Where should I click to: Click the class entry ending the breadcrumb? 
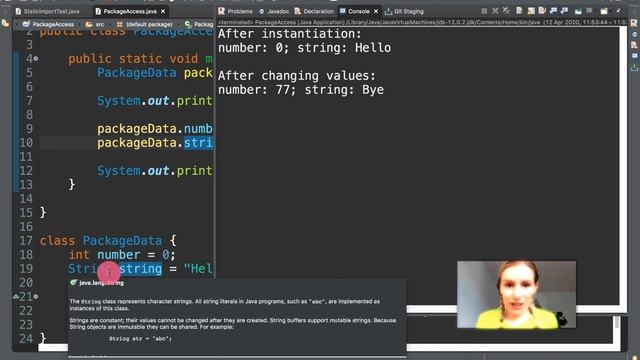click(203, 24)
